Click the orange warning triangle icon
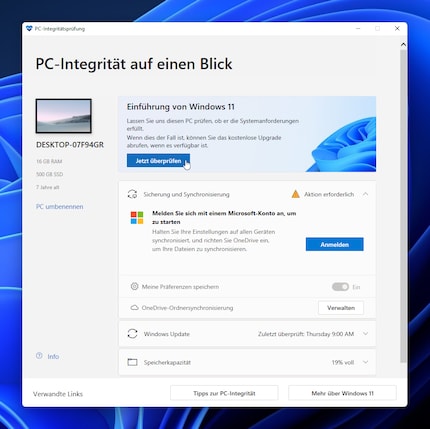Image resolution: width=430 pixels, height=429 pixels. click(x=295, y=194)
